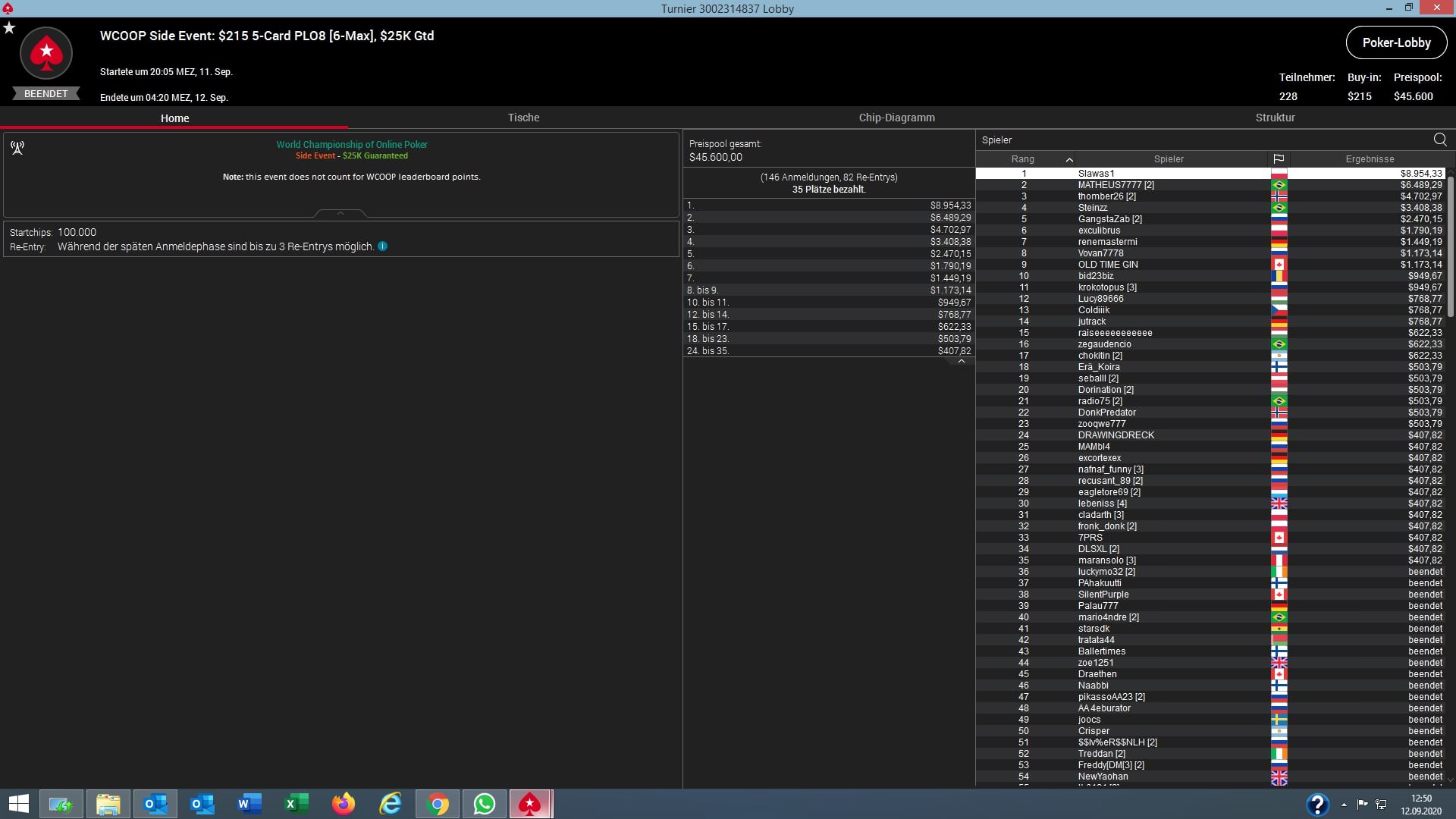The height and width of the screenshot is (819, 1456).
Task: Click the help question mark icon
Action: [x=1317, y=804]
